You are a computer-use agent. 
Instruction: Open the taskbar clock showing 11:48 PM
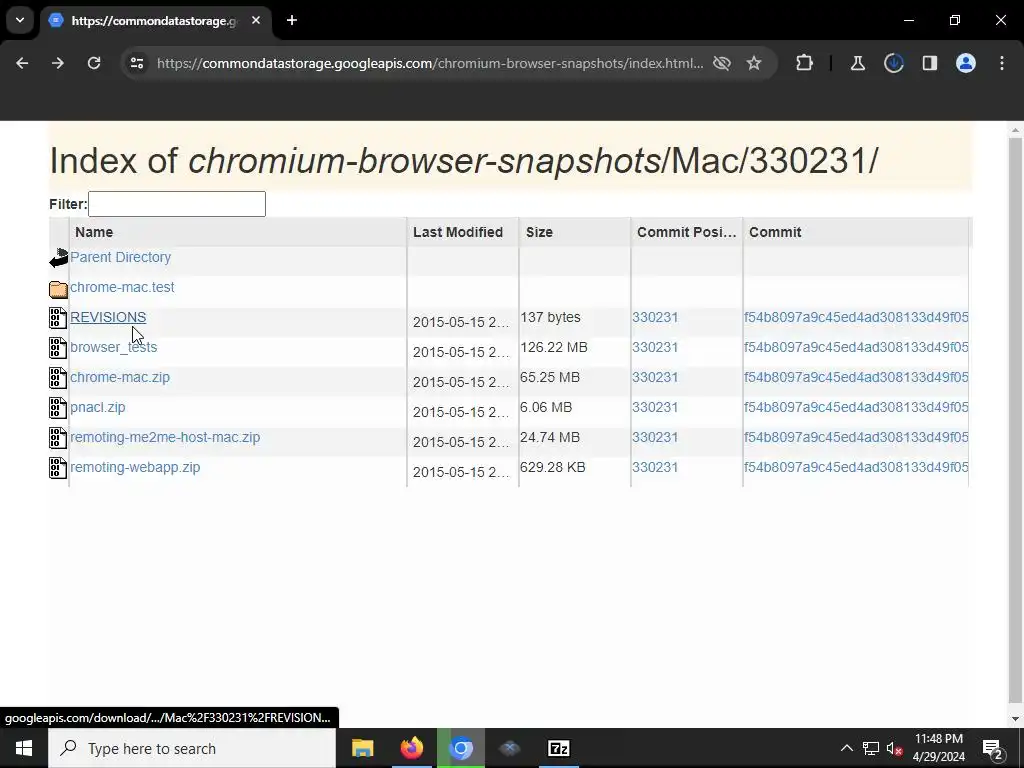[938, 748]
